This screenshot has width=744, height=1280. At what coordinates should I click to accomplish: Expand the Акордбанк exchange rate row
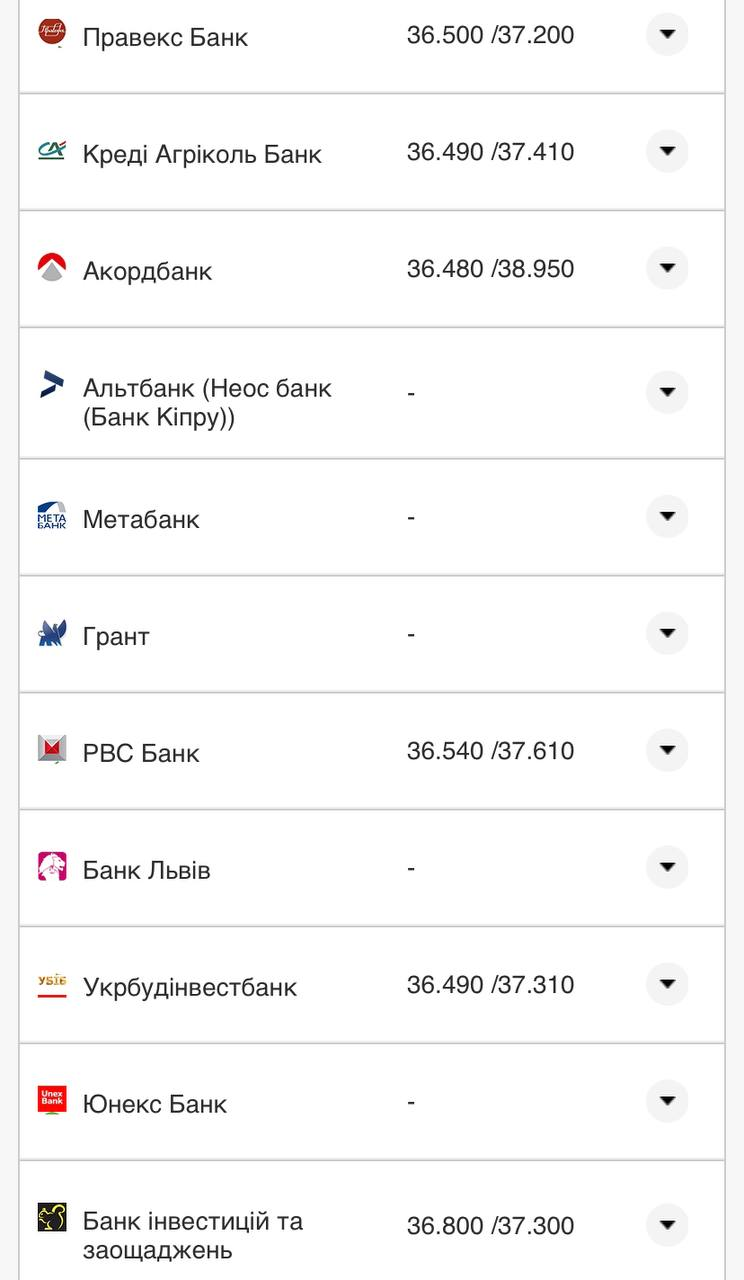tap(667, 268)
